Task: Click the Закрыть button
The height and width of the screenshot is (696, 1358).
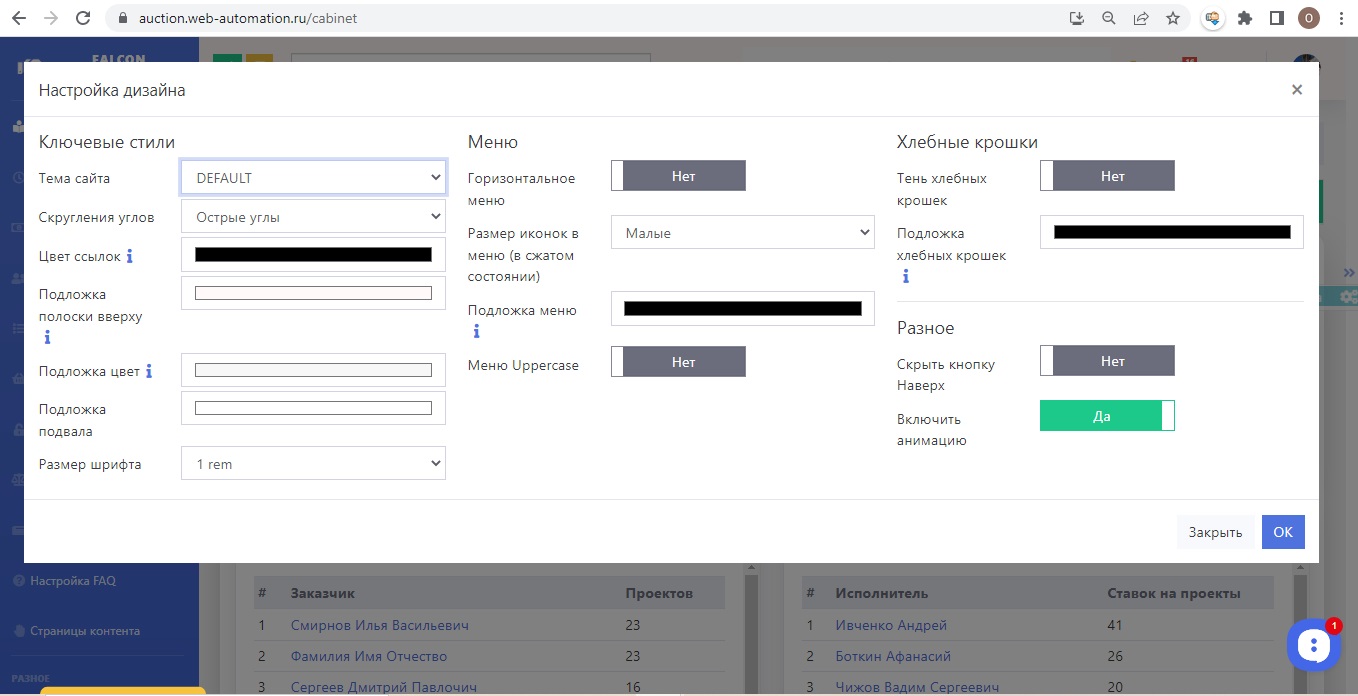Action: tap(1215, 532)
